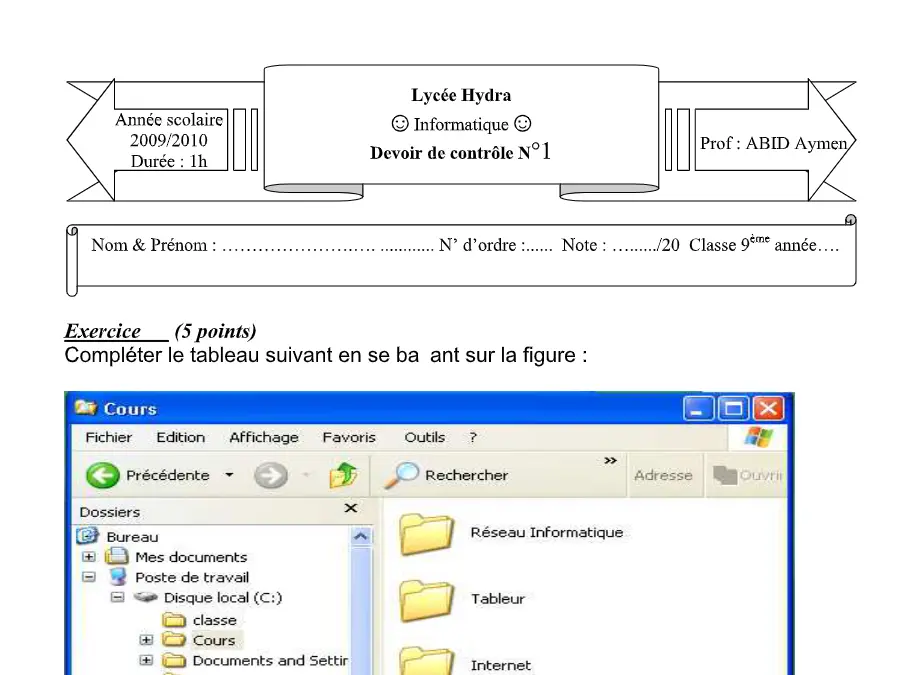900x675 pixels.
Task: Select the Mes documents folder icon
Action: click(117, 556)
